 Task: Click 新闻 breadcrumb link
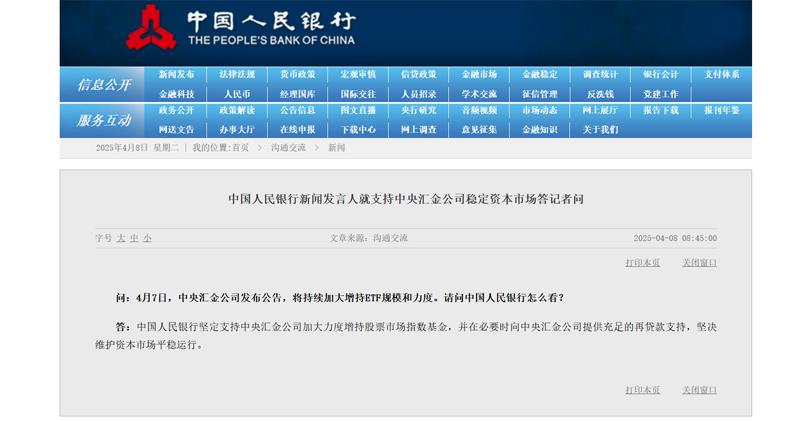(x=336, y=147)
